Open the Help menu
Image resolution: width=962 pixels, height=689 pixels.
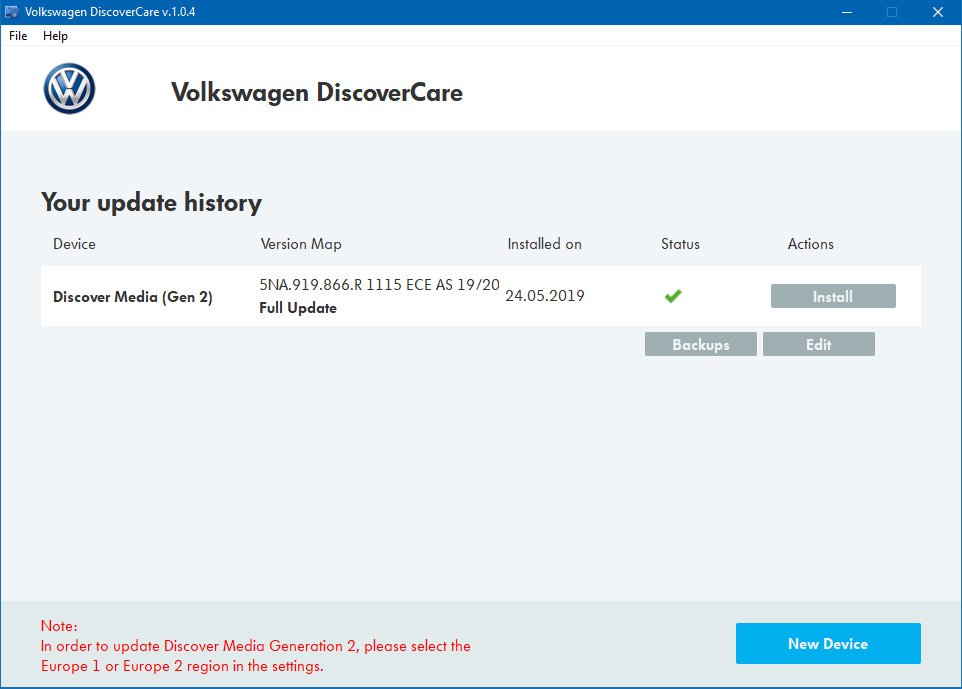tap(55, 36)
